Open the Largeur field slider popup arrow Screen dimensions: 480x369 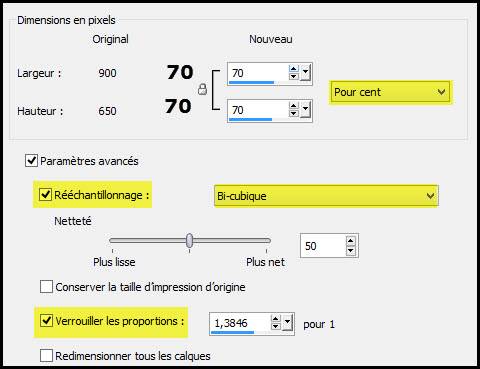(x=305, y=73)
